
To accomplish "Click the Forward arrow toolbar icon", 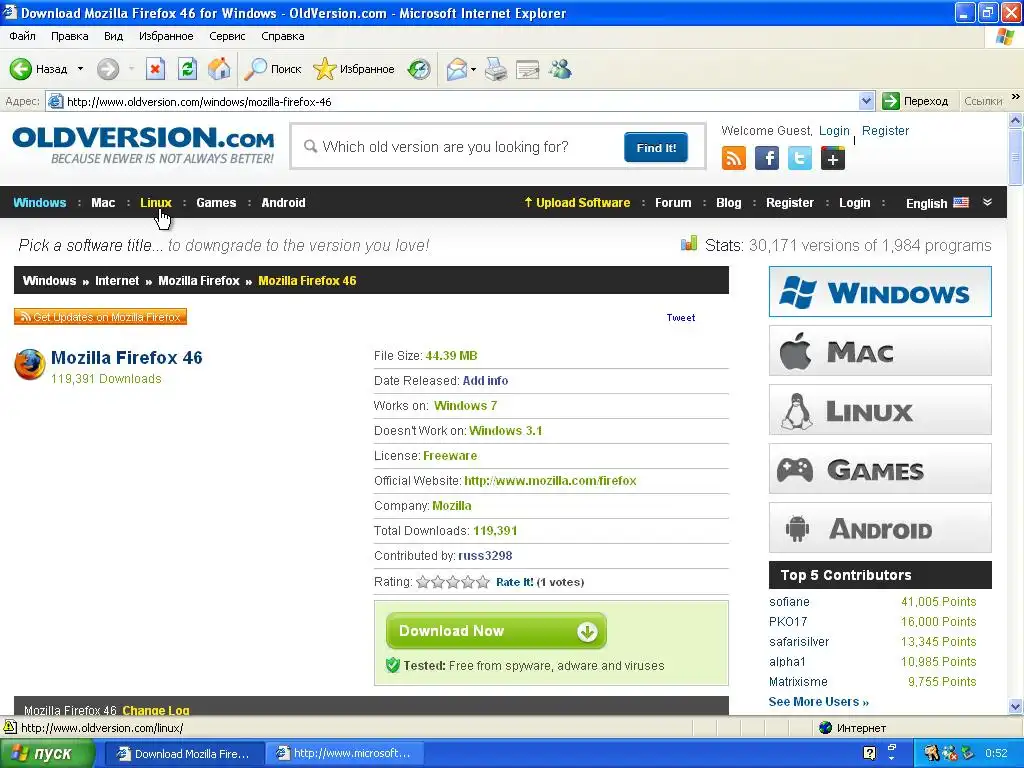I will [x=108, y=69].
